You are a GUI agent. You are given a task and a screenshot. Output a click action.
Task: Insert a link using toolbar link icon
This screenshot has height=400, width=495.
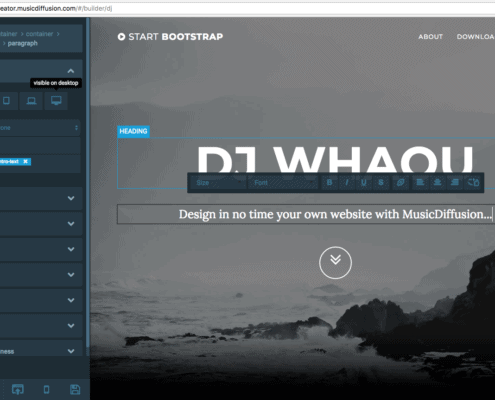tap(400, 182)
